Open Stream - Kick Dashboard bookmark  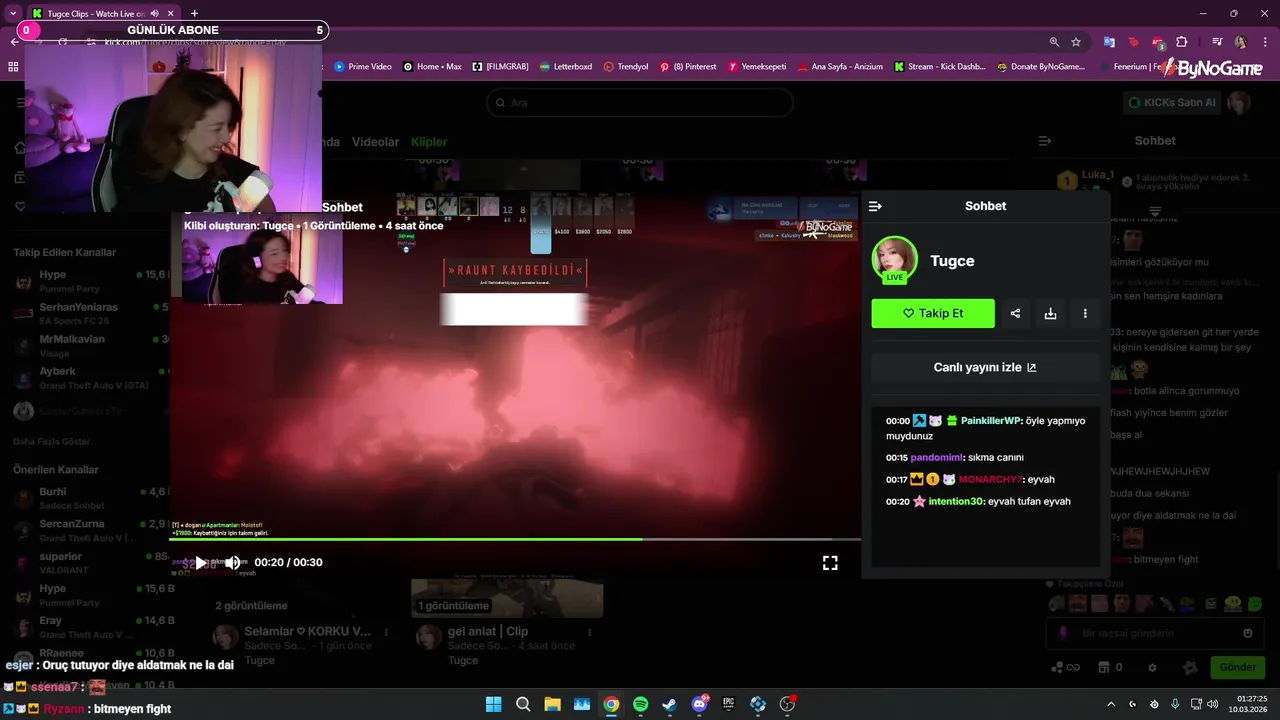[940, 67]
